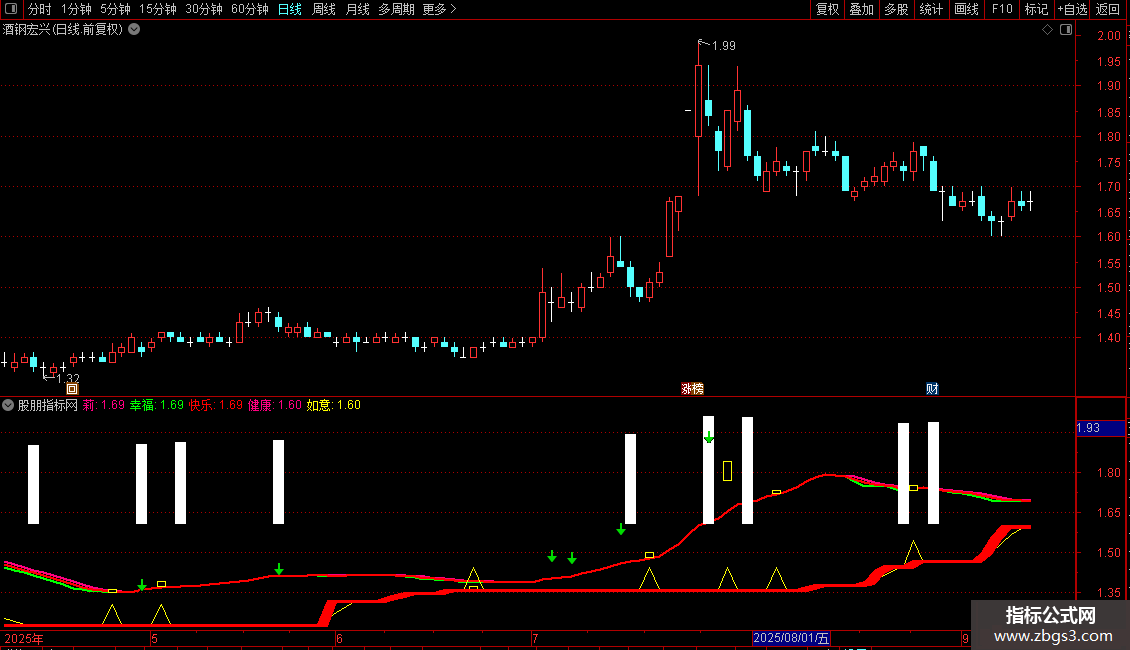Image resolution: width=1130 pixels, height=650 pixels.
Task: Open the 复权 adjustment menu
Action: [827, 9]
